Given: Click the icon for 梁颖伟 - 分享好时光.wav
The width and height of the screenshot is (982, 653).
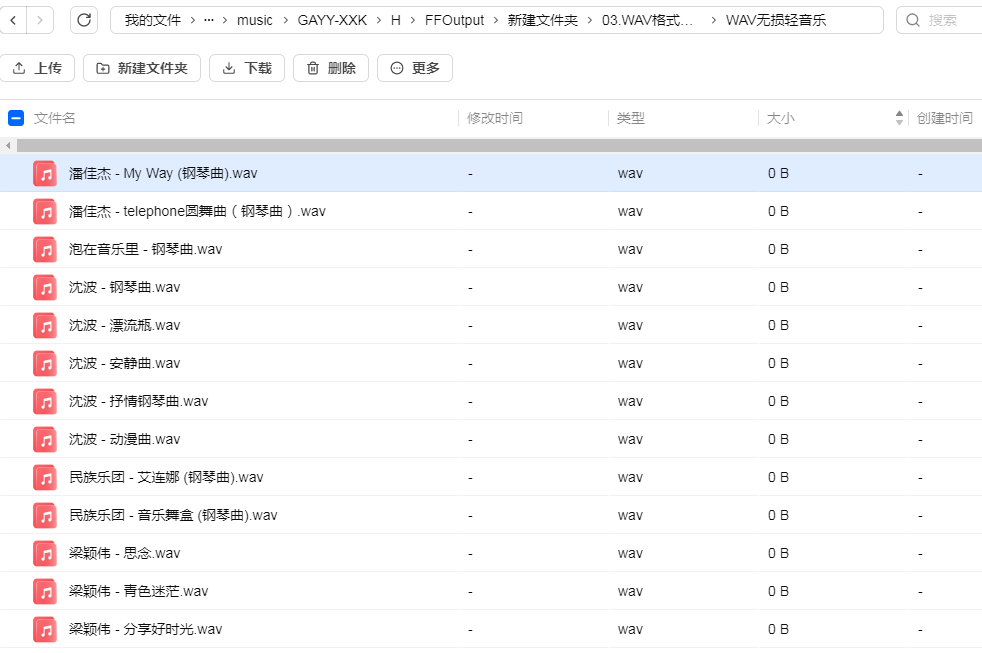Looking at the screenshot, I should pyautogui.click(x=45, y=629).
